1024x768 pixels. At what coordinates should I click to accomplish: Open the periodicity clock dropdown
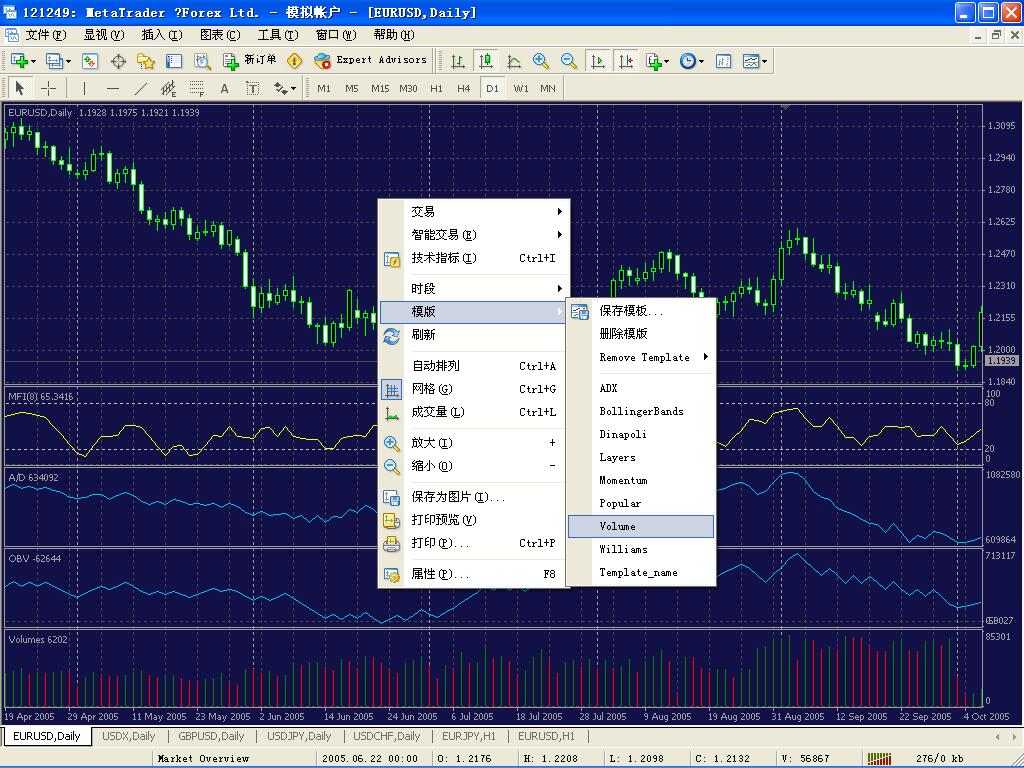tap(691, 61)
